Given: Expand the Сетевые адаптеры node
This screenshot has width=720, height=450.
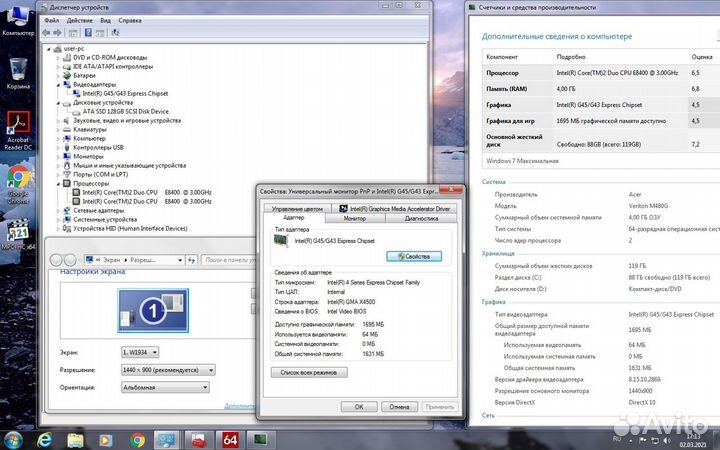Looking at the screenshot, I should (x=58, y=210).
